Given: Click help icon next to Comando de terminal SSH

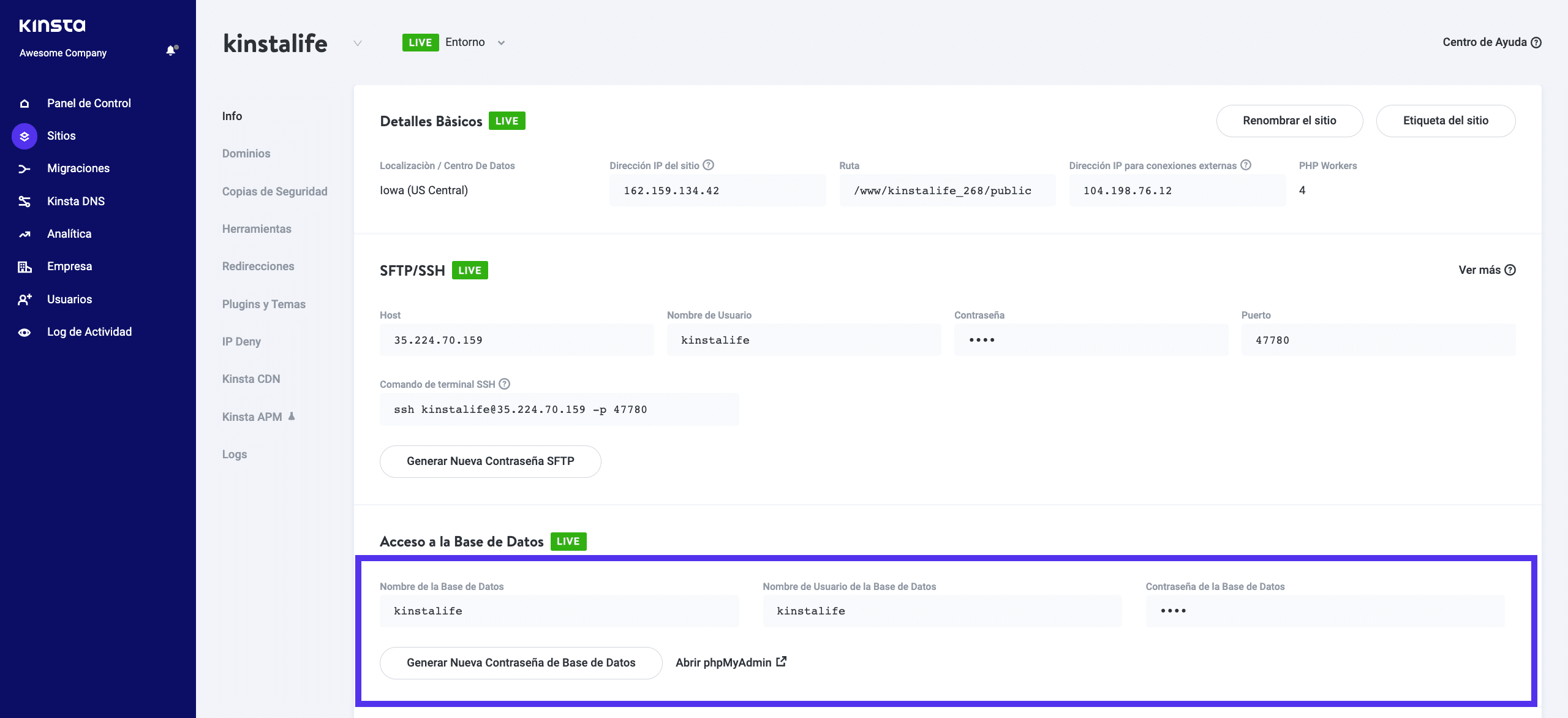Looking at the screenshot, I should tap(504, 384).
